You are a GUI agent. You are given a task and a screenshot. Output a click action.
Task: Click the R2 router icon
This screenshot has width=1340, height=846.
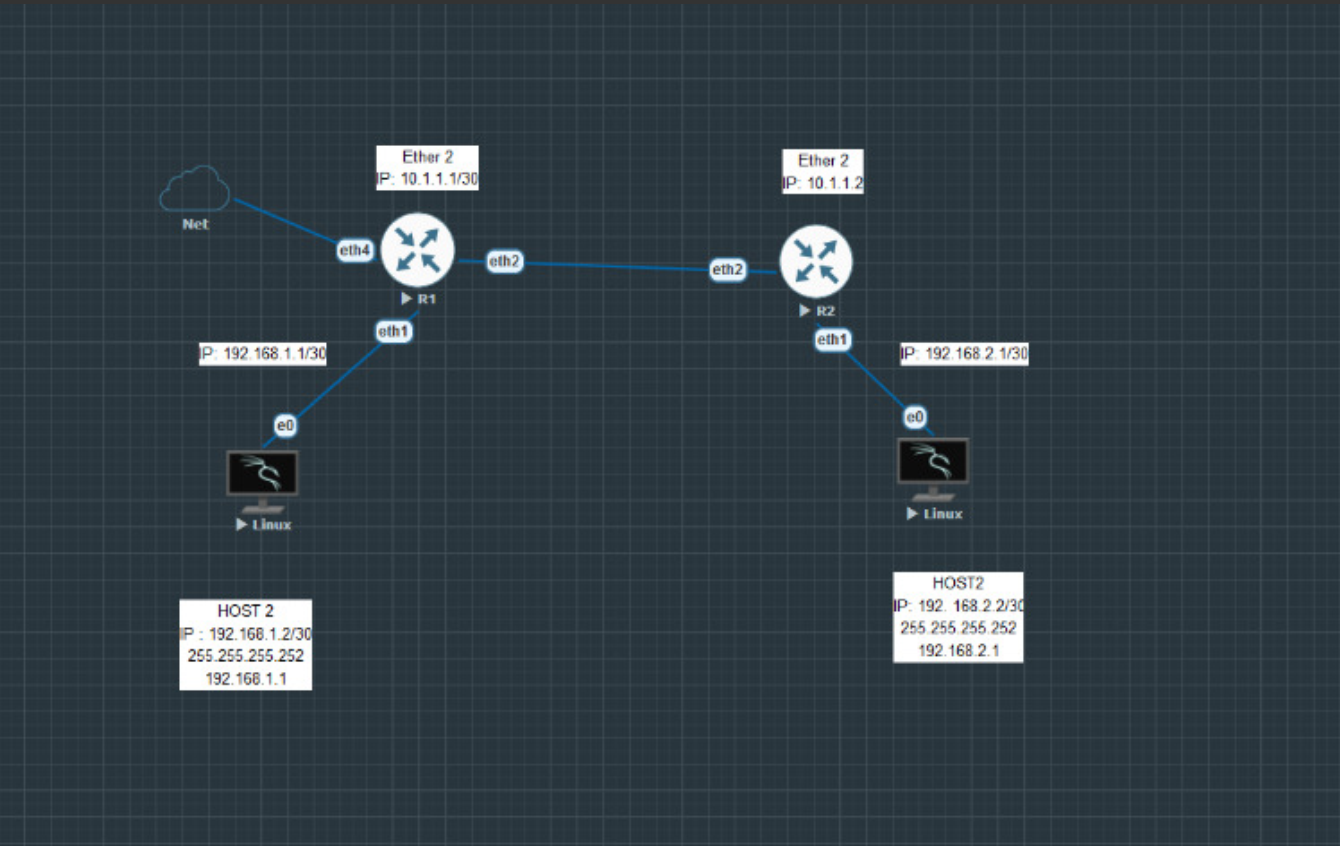tap(816, 261)
